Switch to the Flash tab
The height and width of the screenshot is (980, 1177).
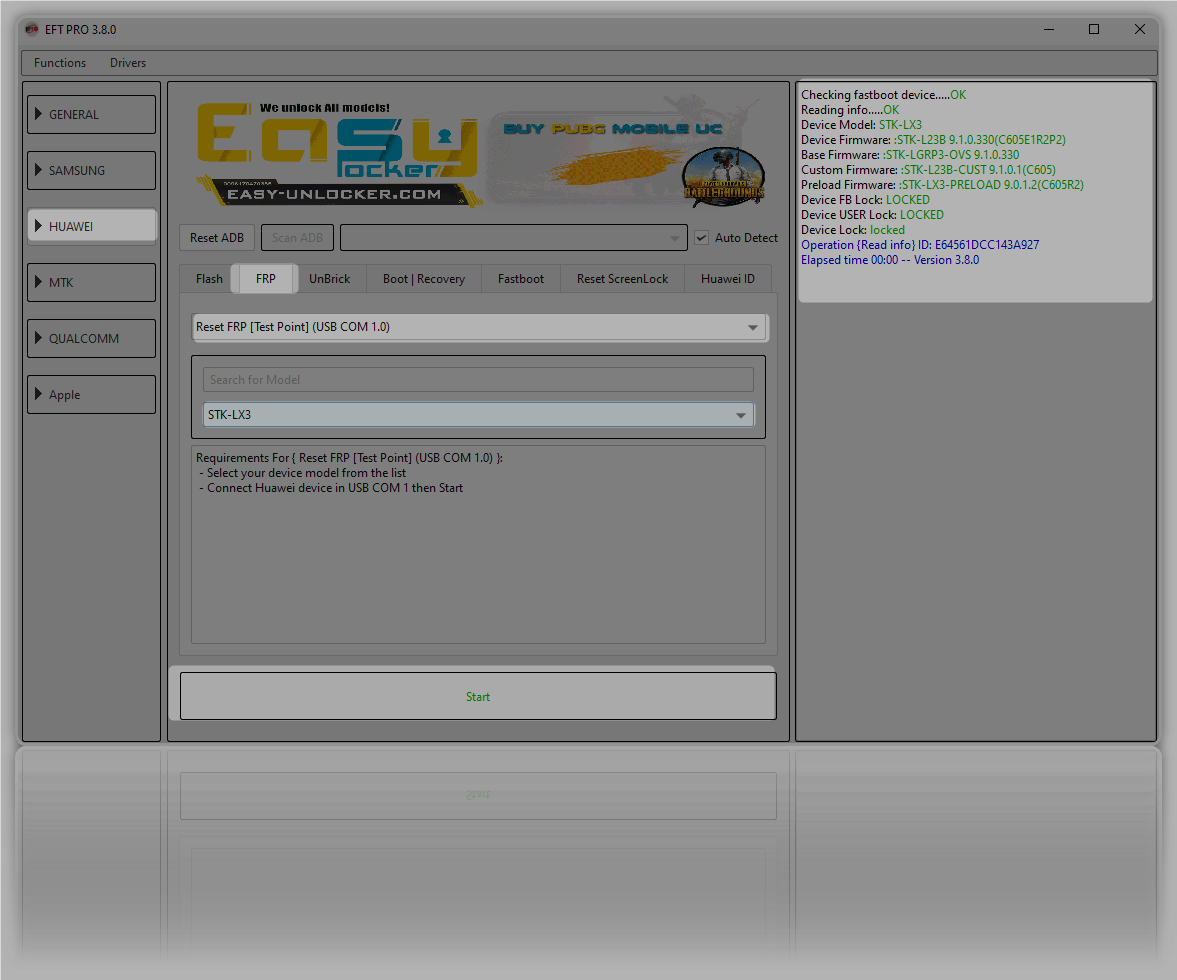point(209,279)
